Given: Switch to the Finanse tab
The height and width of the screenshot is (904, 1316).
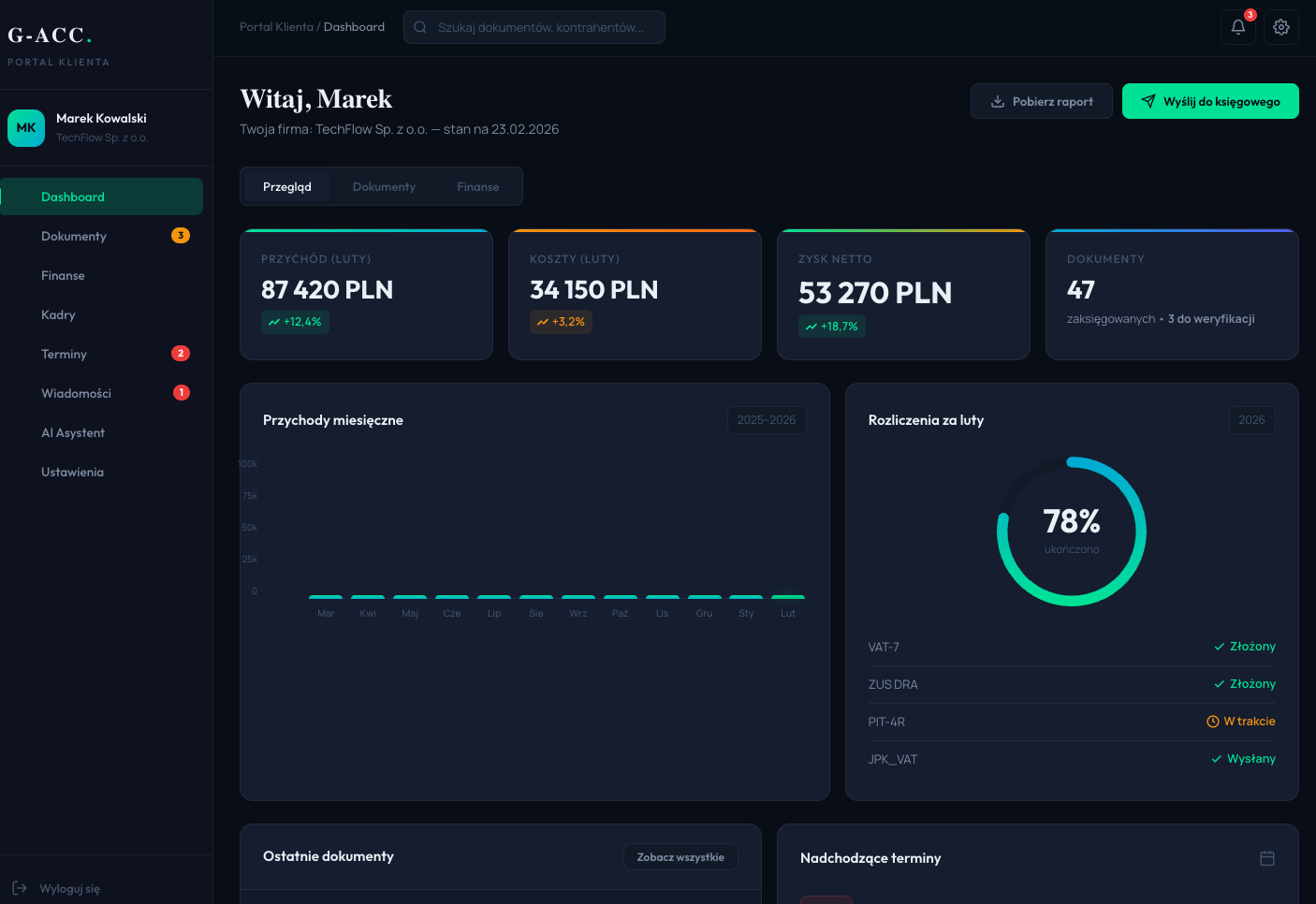Looking at the screenshot, I should 477,187.
